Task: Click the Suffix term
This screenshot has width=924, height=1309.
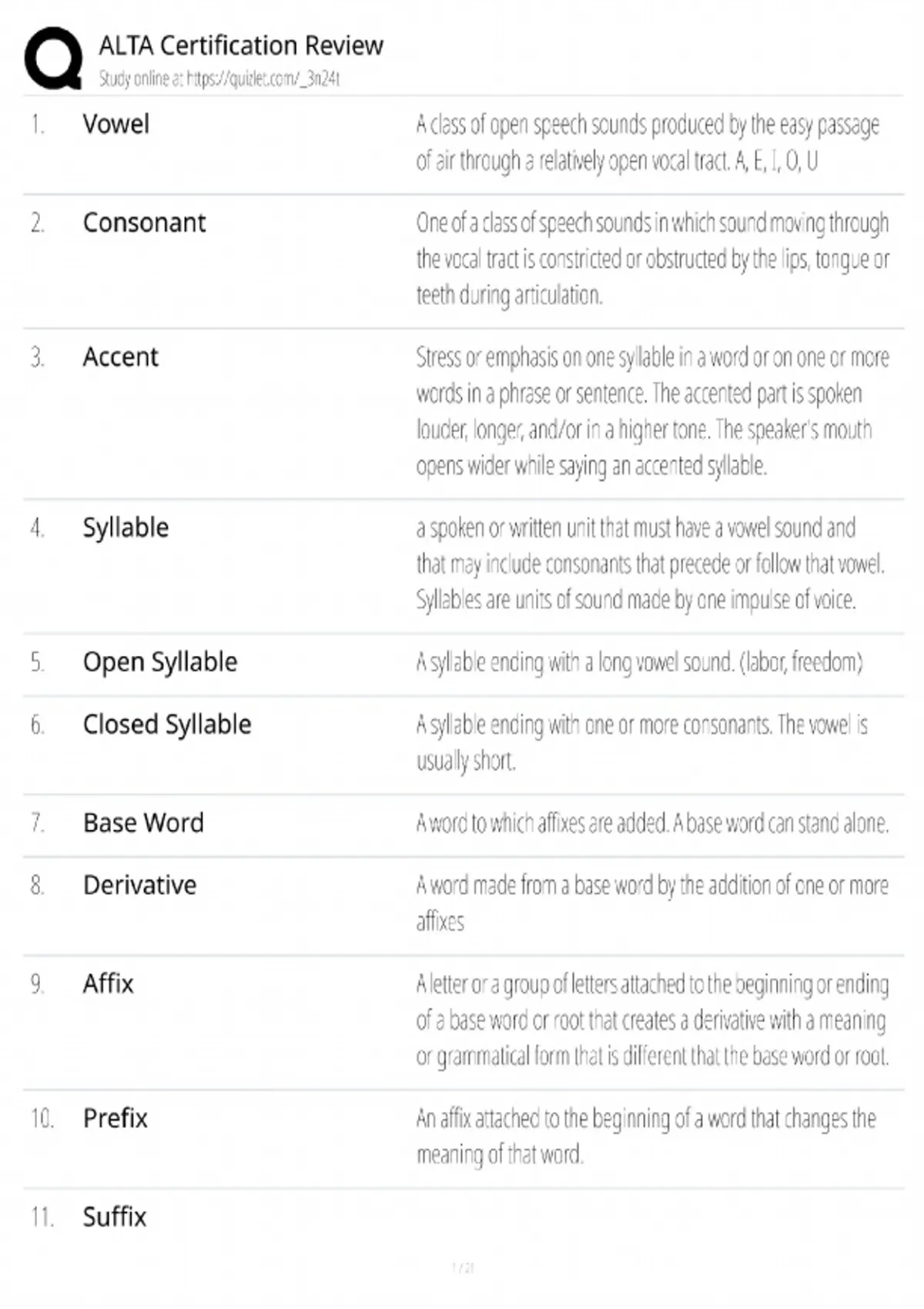Action: (x=114, y=1217)
